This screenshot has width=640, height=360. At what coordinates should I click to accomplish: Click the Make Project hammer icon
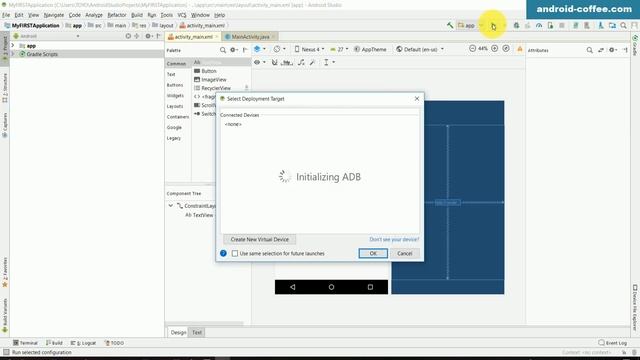450,25
